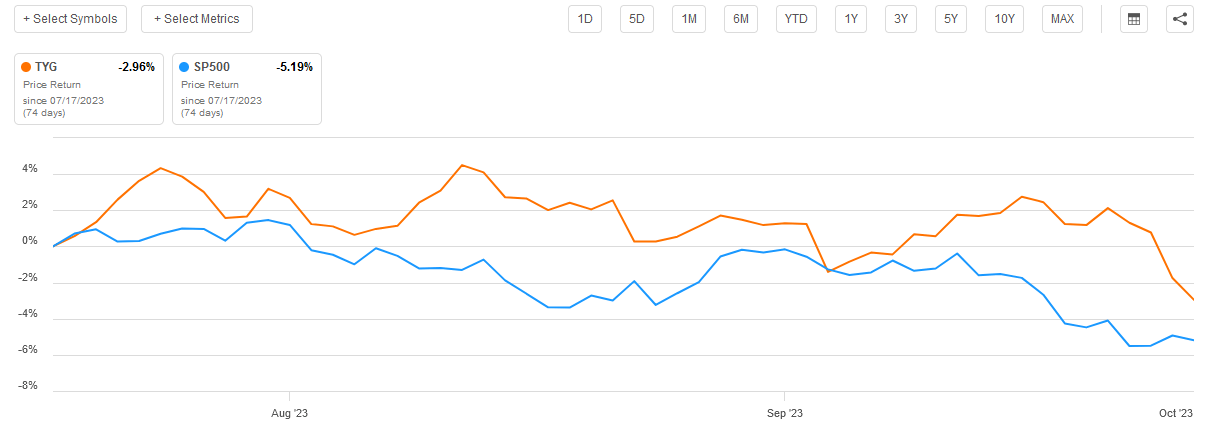Show the 1M time range
The width and height of the screenshot is (1208, 427).
click(x=689, y=19)
